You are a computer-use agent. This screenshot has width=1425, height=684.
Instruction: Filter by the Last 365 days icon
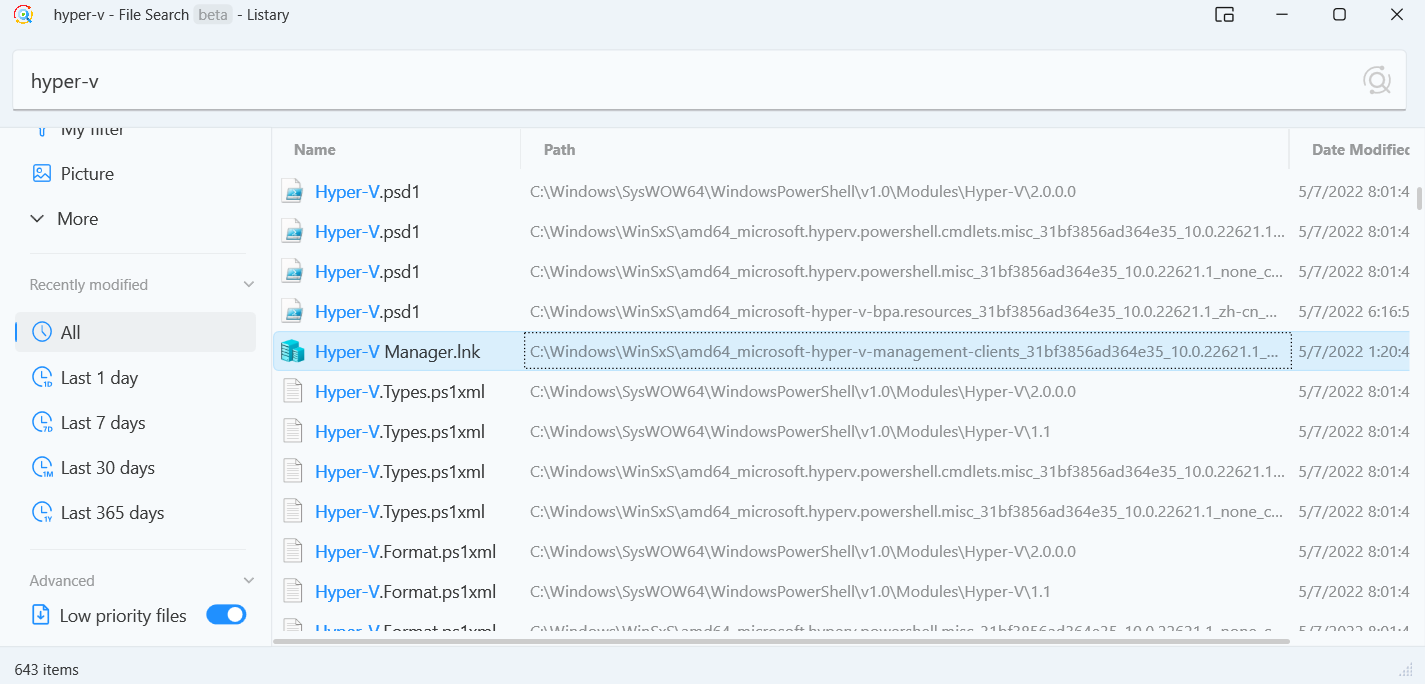(x=42, y=513)
